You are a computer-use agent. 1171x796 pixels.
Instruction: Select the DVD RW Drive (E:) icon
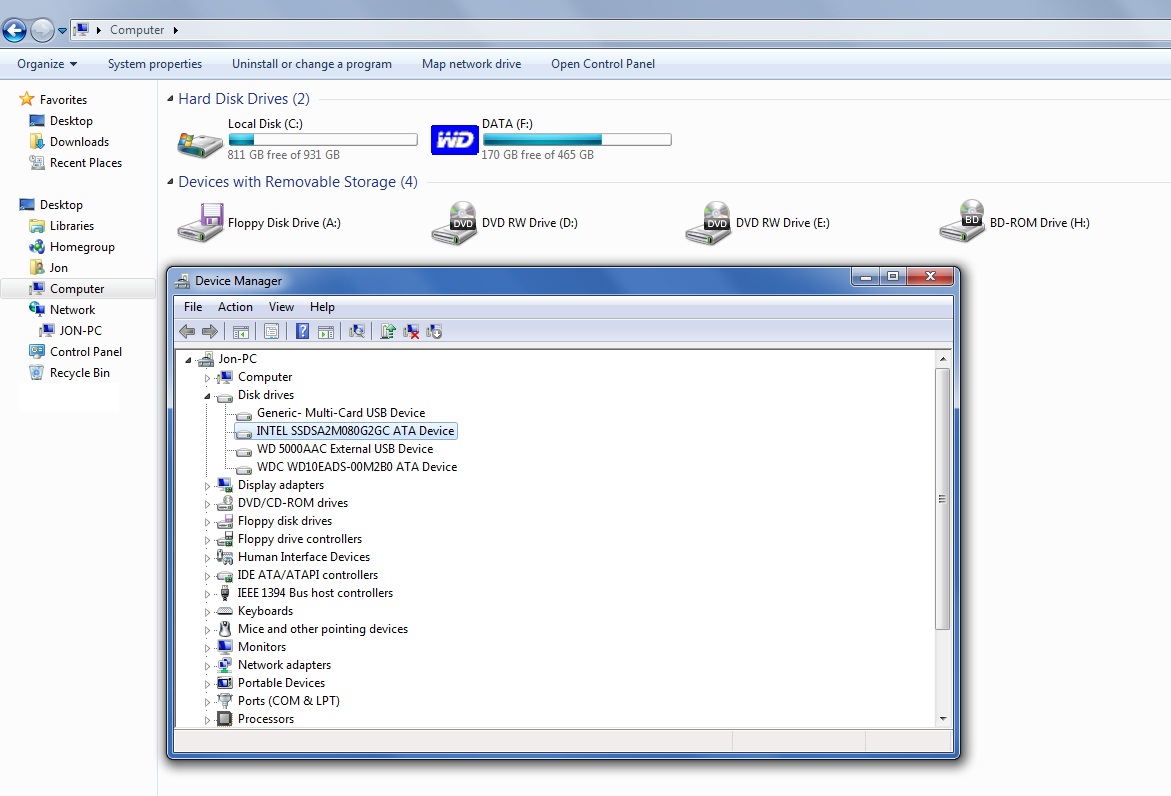coord(708,223)
